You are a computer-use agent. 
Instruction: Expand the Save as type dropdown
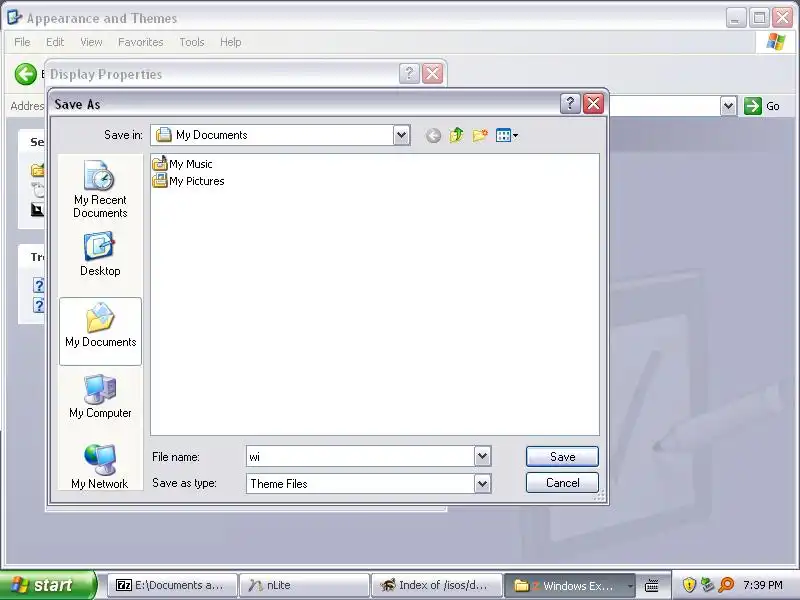tap(483, 484)
